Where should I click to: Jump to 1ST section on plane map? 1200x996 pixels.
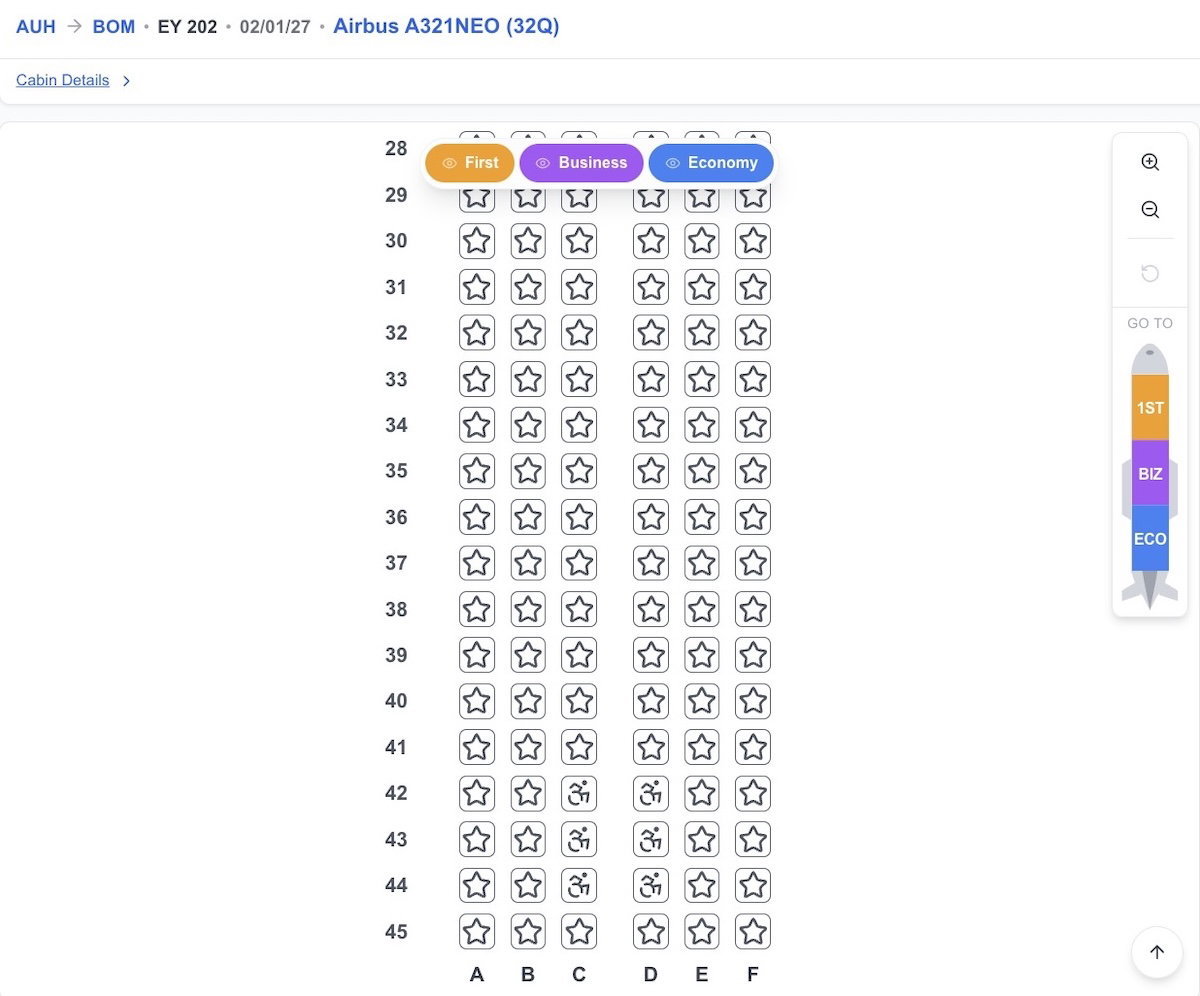click(1150, 408)
